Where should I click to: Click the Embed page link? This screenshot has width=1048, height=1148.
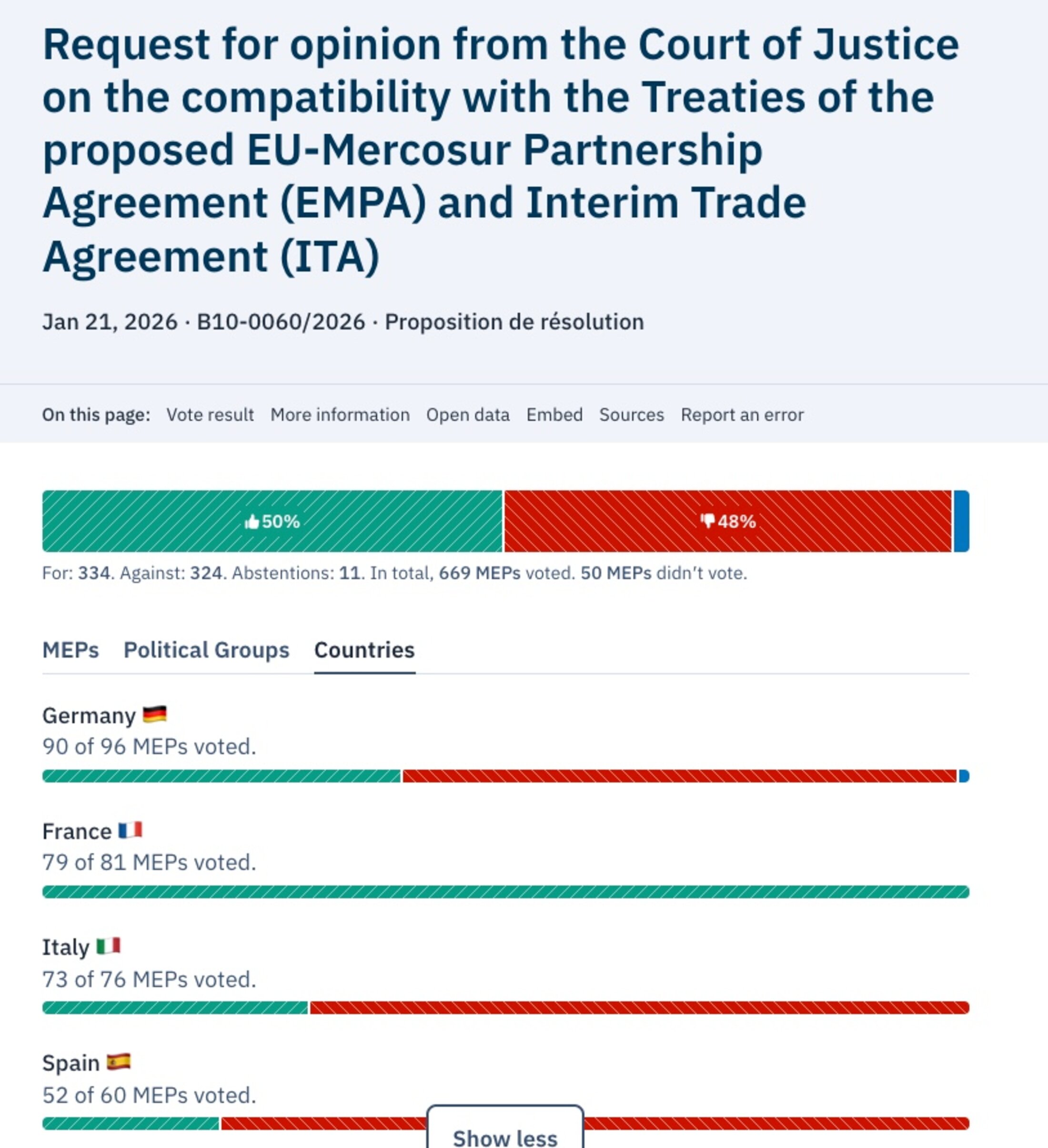point(554,415)
